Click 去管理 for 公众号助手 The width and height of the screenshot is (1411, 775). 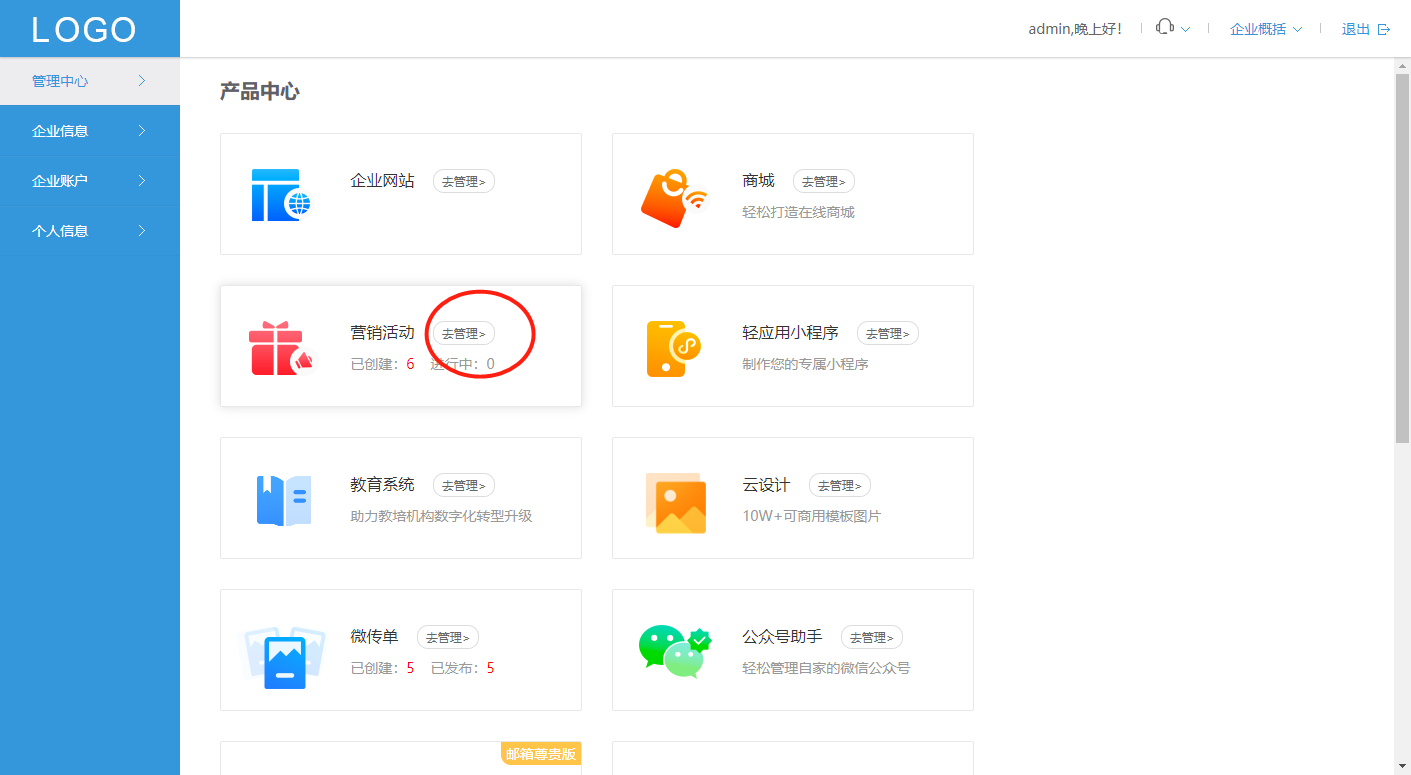click(872, 638)
